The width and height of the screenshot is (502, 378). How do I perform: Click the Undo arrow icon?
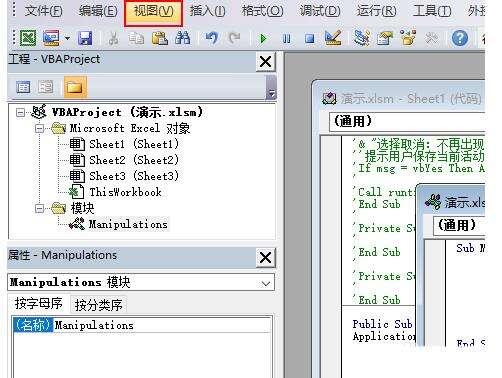coord(212,38)
